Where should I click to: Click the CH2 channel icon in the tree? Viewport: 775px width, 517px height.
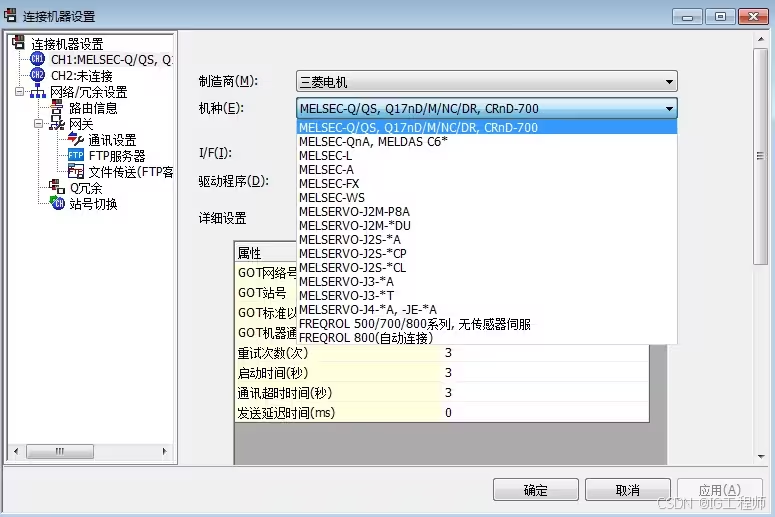click(x=38, y=75)
